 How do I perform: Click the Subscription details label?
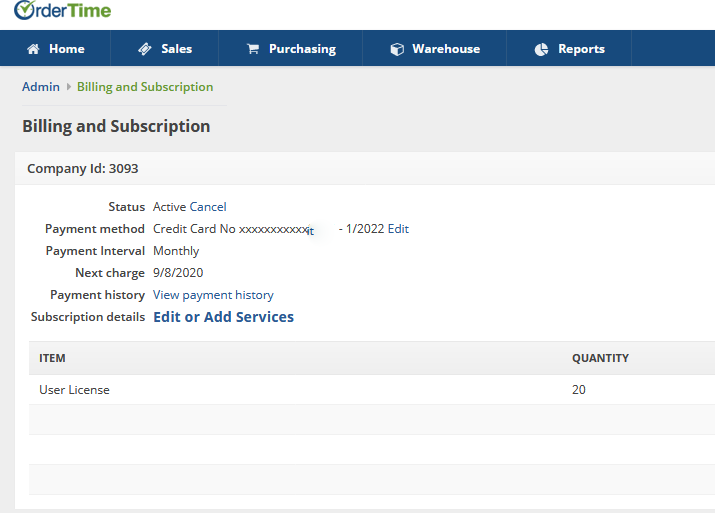tap(88, 317)
